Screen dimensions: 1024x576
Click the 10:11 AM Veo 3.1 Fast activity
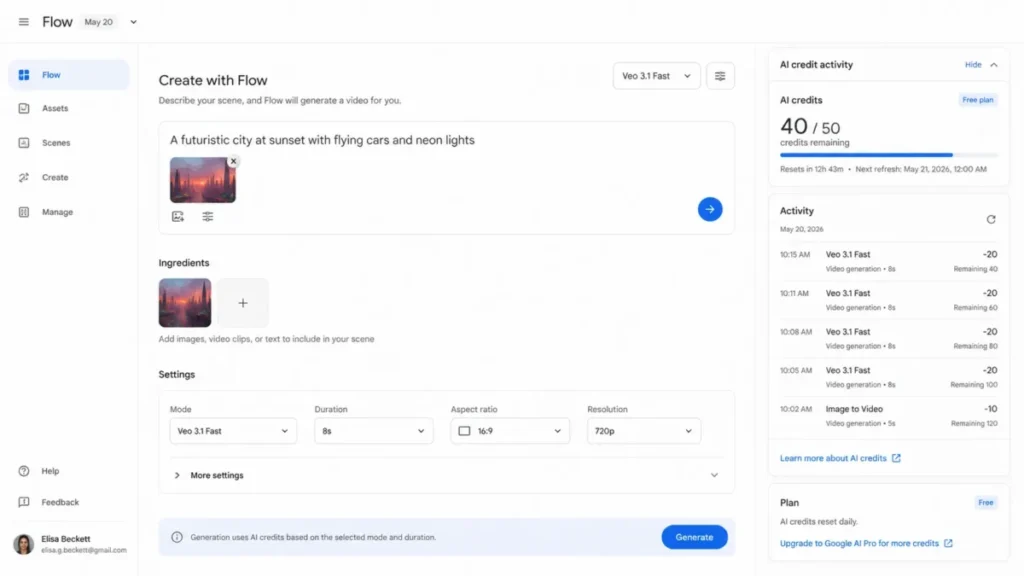click(x=889, y=300)
